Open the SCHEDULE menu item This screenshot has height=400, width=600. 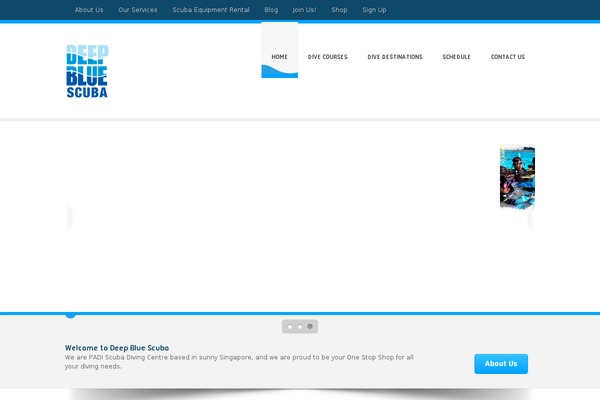[457, 57]
